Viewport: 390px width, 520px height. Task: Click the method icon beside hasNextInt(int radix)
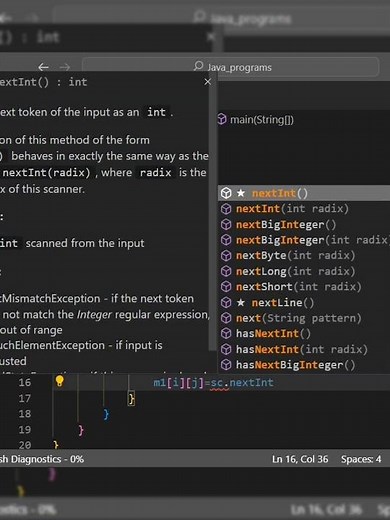226,349
